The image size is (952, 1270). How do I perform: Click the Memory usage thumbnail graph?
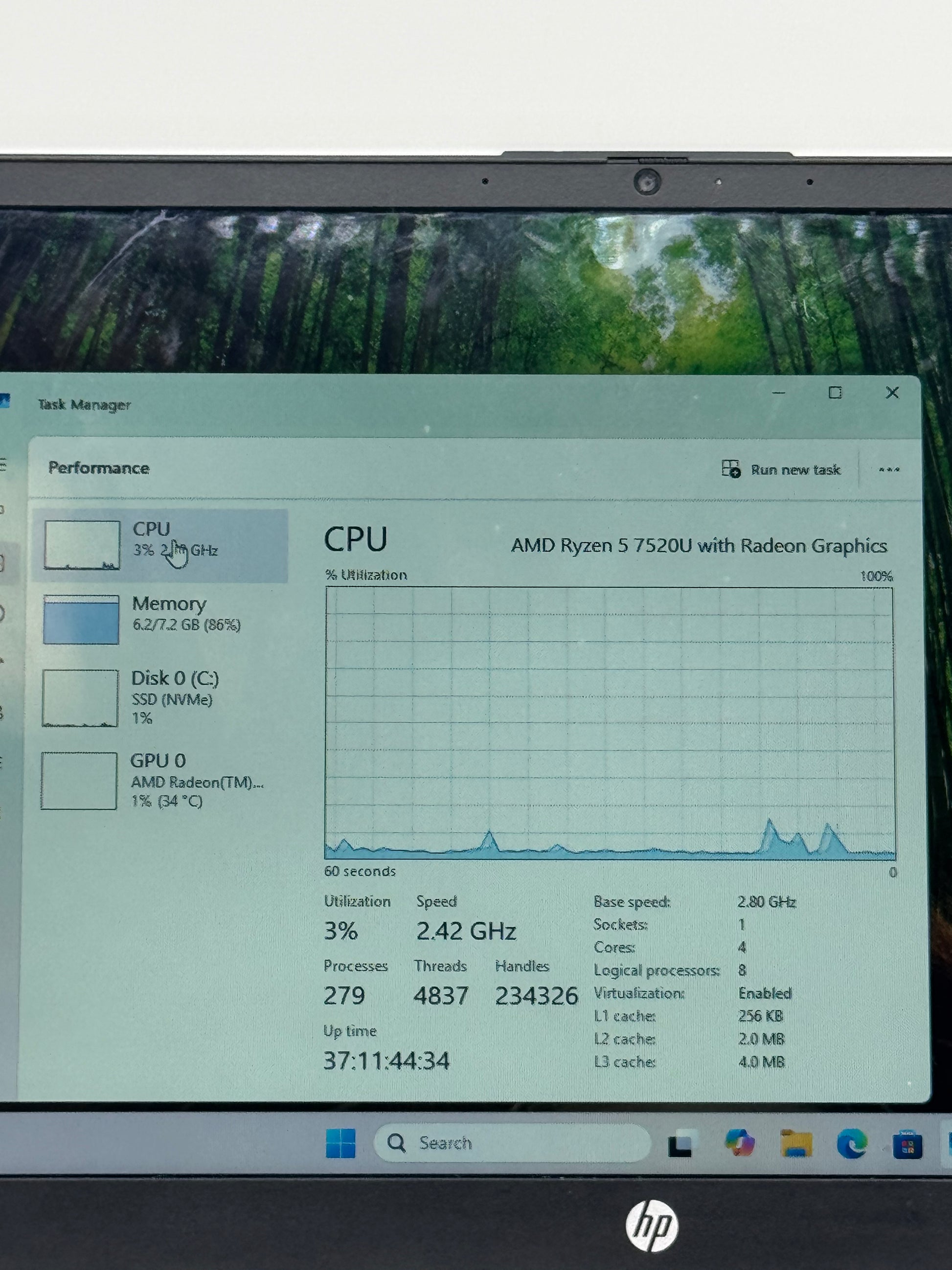[x=81, y=620]
